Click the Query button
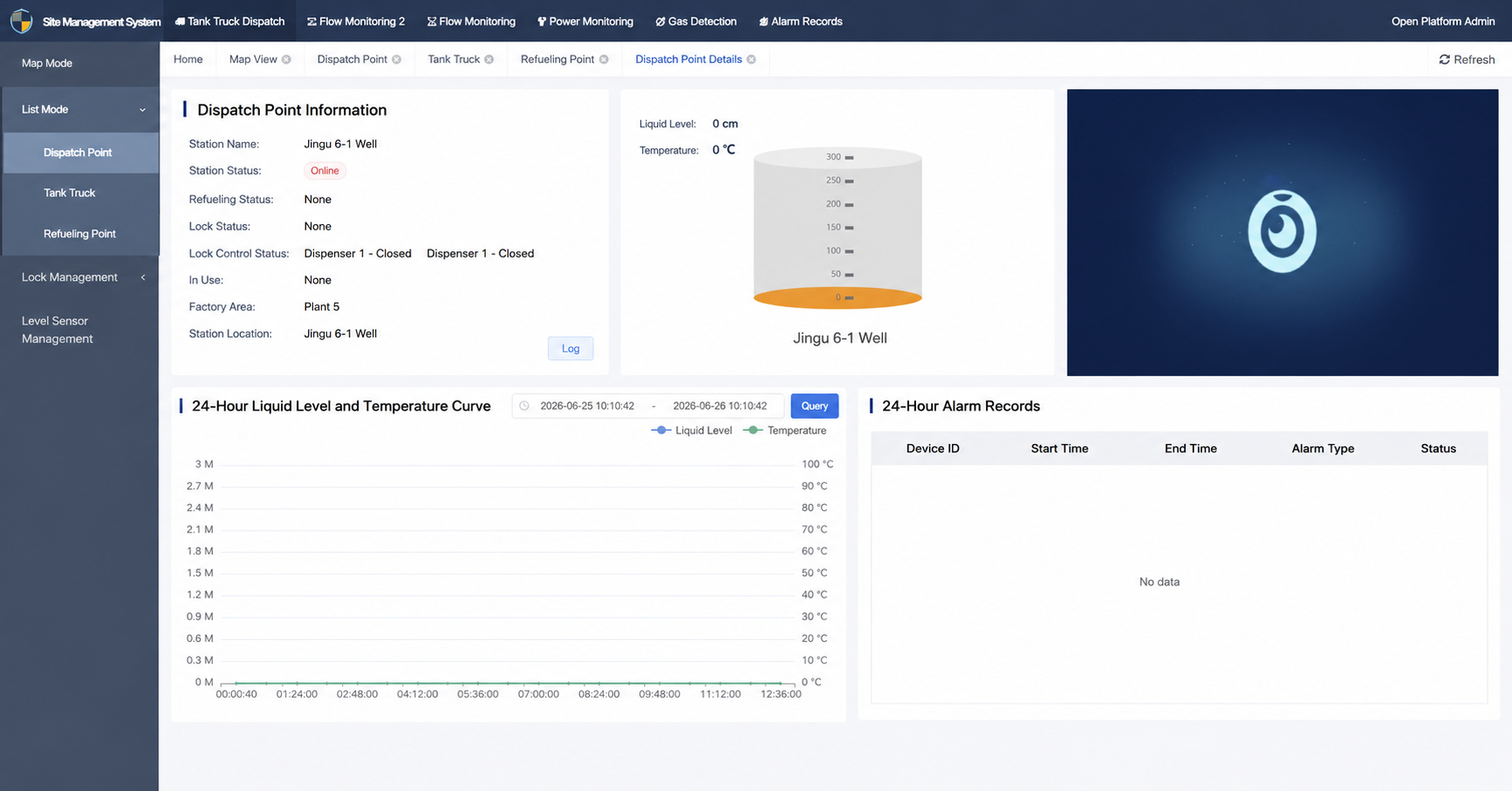The width and height of the screenshot is (1512, 791). click(x=814, y=406)
